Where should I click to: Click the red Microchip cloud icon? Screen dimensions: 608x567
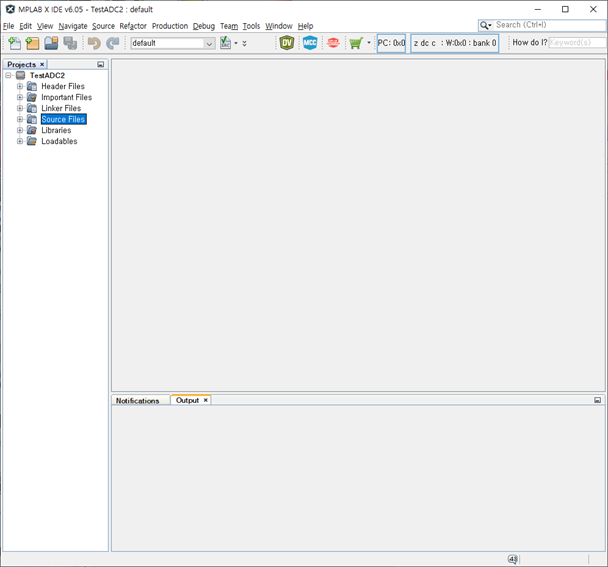[333, 43]
